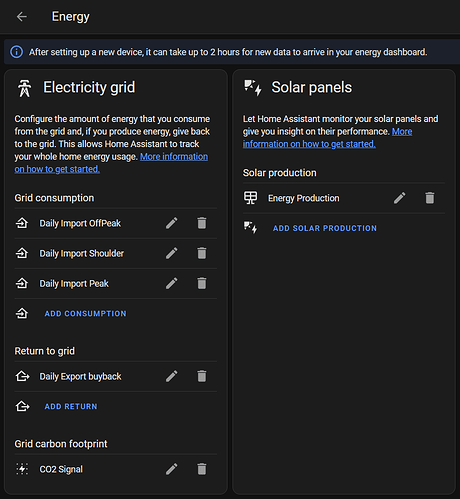This screenshot has width=460, height=499.
Task: Edit the CO2 Signal carbon footprint
Action: tap(172, 469)
